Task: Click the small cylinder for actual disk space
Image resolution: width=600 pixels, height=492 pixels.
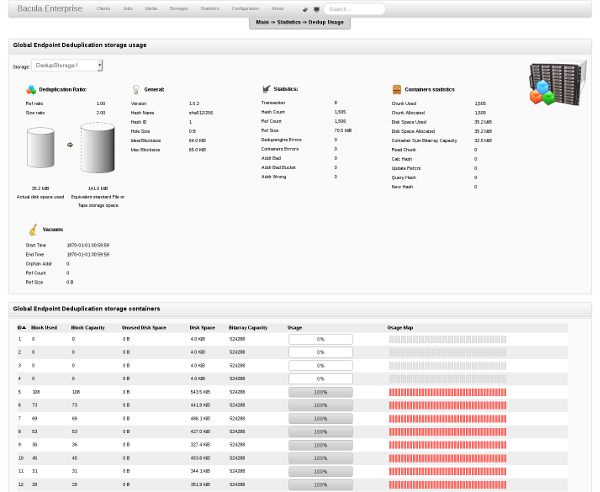Action: click(41, 148)
